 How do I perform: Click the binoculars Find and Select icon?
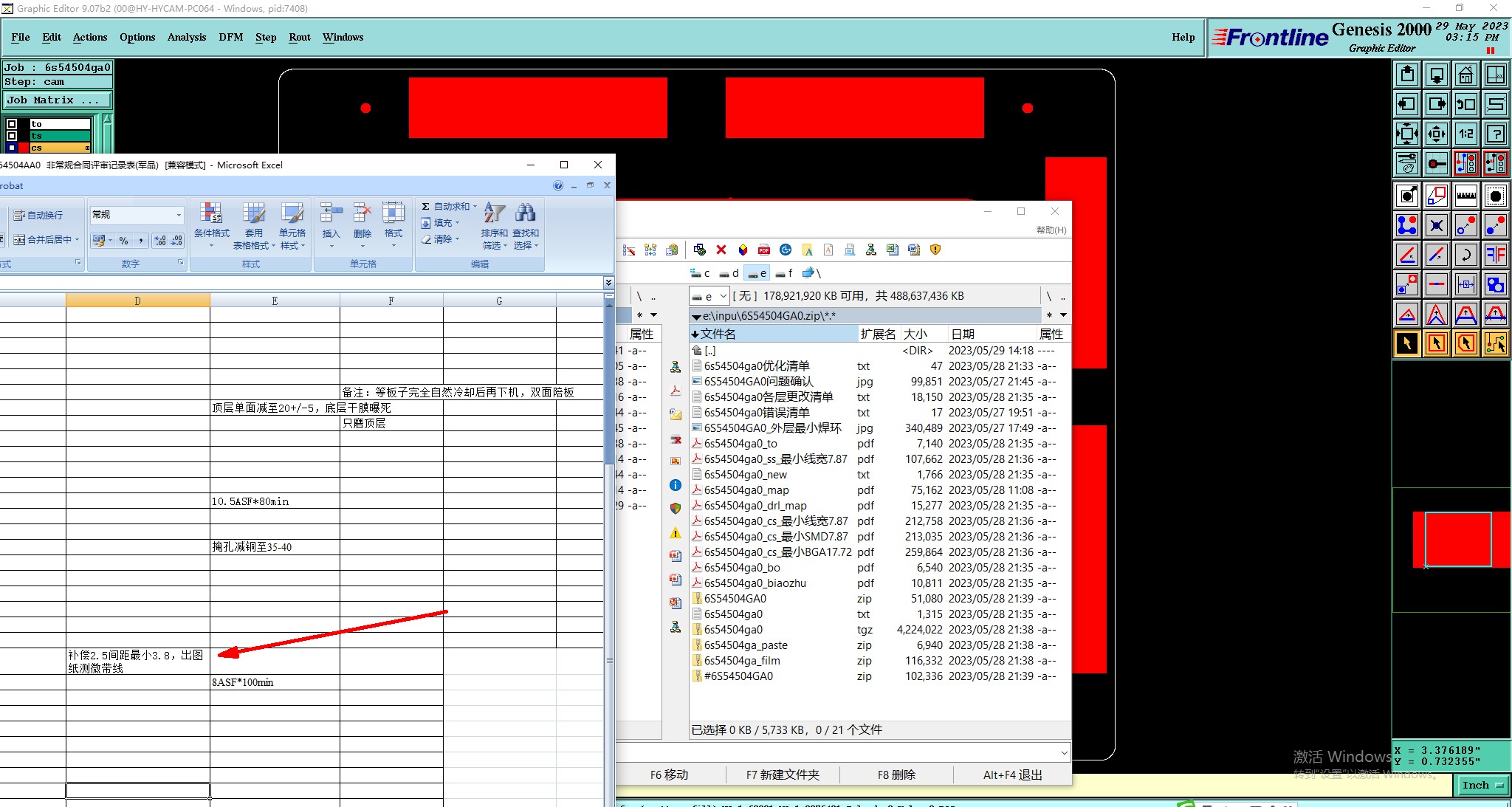click(x=525, y=214)
